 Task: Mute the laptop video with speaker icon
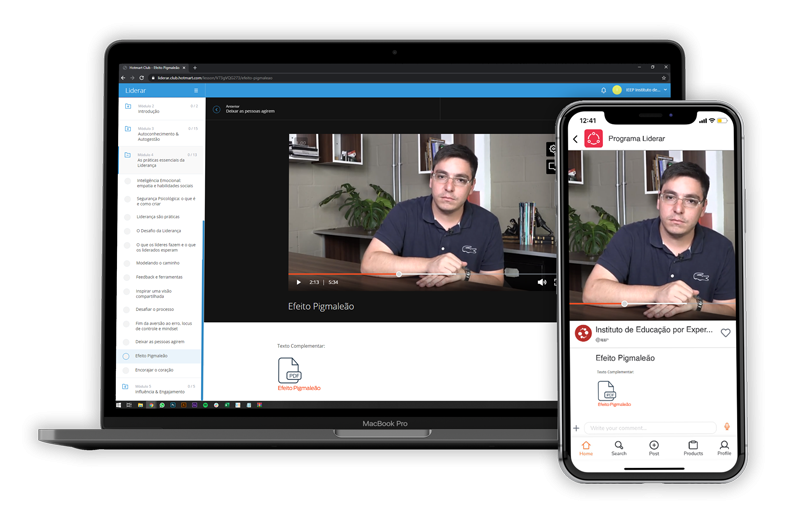pyautogui.click(x=542, y=282)
